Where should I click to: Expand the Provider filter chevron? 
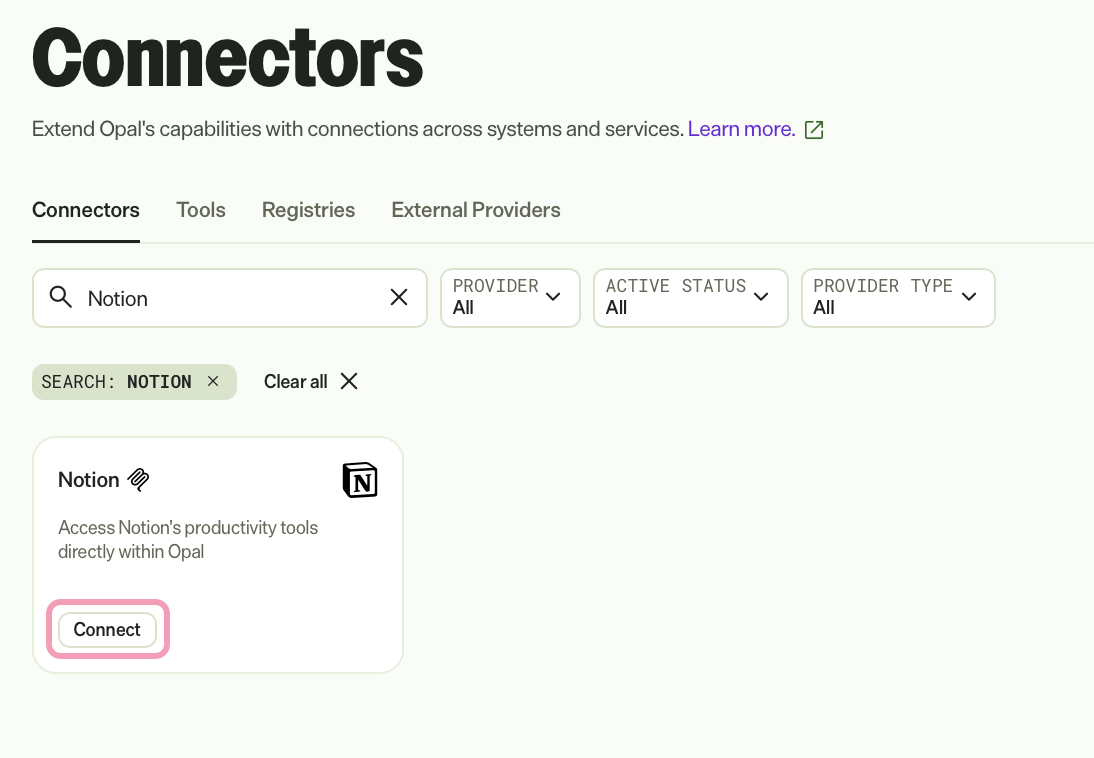(553, 297)
